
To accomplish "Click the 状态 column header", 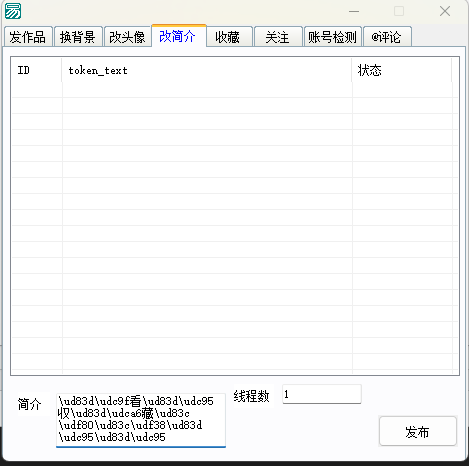I will 402,70.
